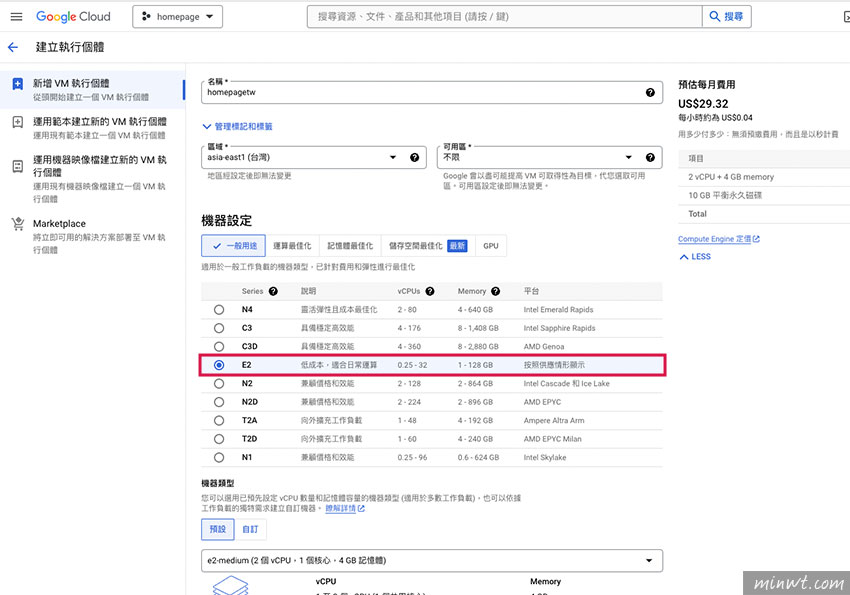Open the e2-medium machine type dropdown
This screenshot has height=595, width=850.
pos(432,561)
